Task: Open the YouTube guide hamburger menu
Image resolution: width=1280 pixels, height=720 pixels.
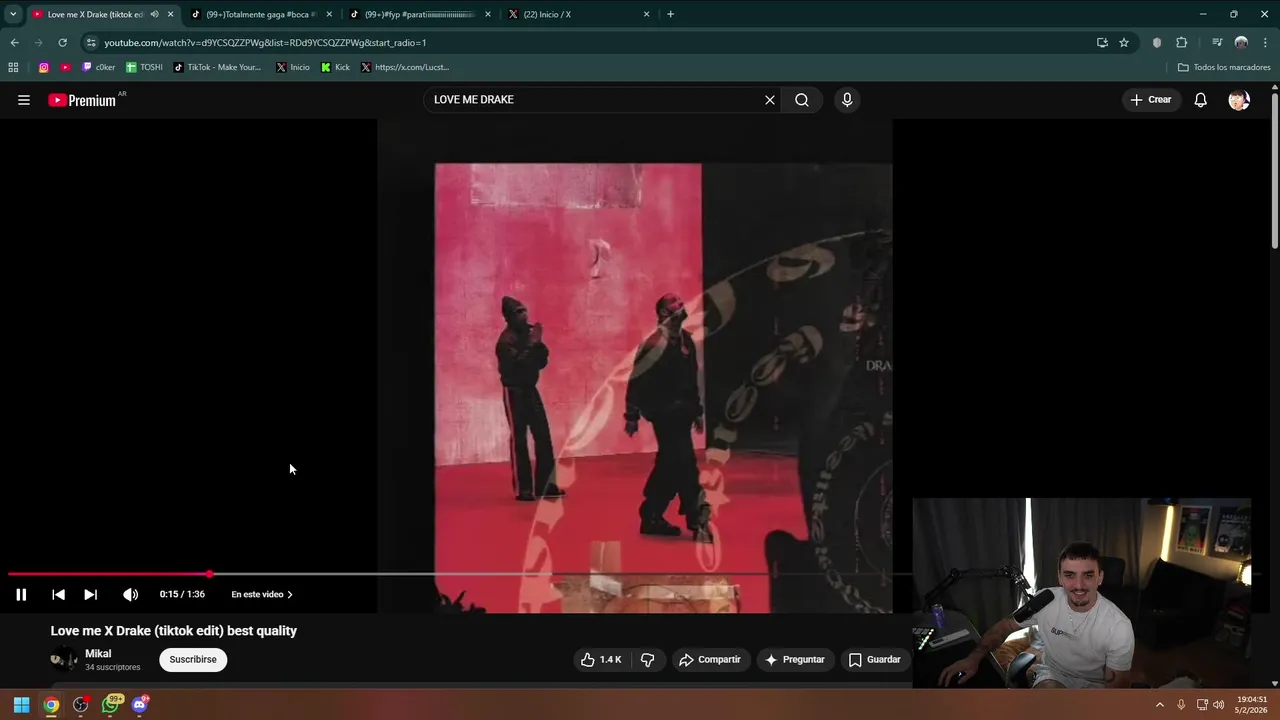Action: 24,100
